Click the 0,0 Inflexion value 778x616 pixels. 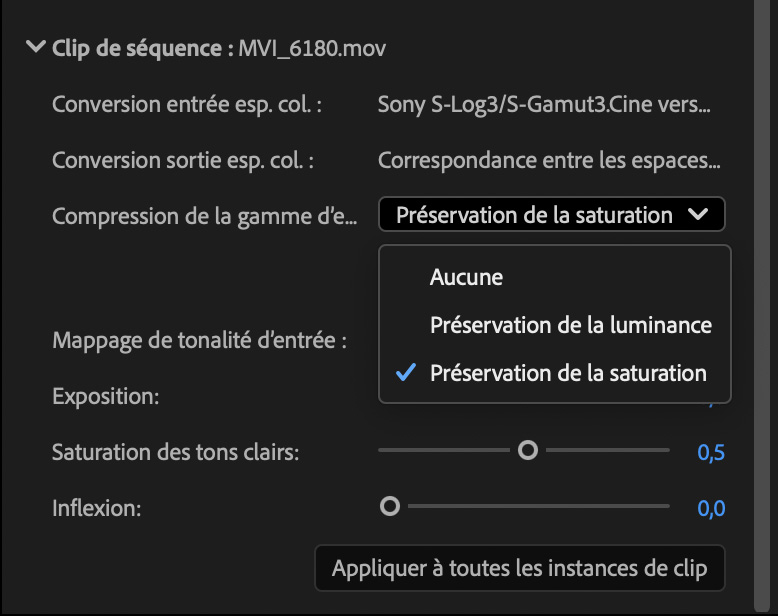(711, 509)
